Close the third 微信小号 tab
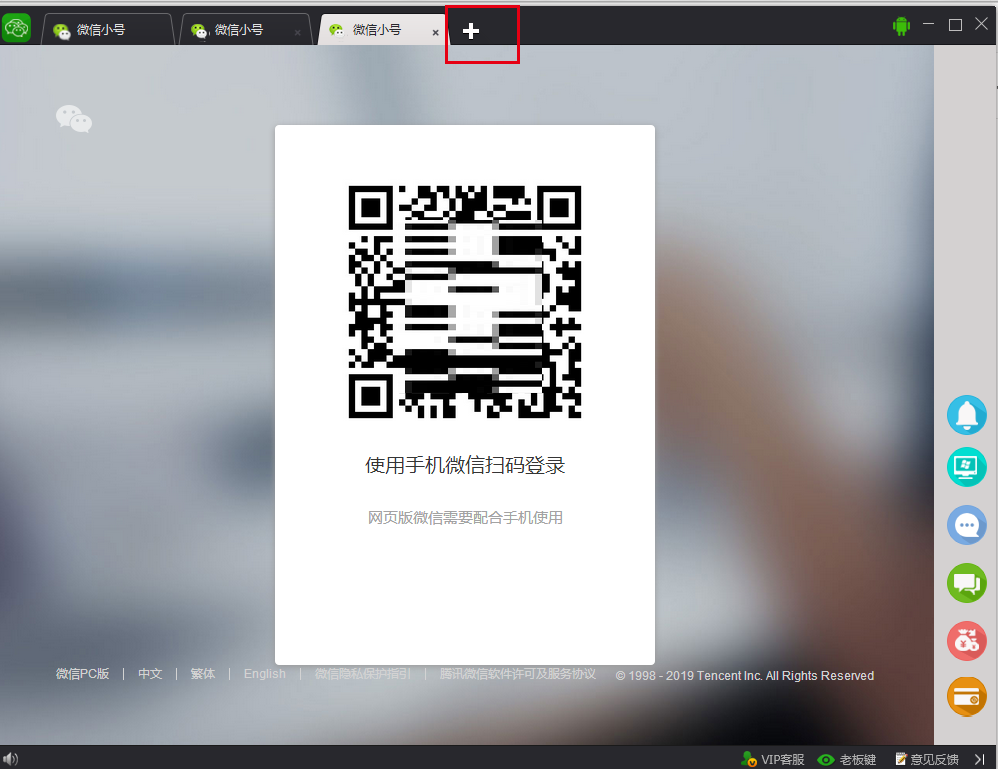998x769 pixels. 434,31
